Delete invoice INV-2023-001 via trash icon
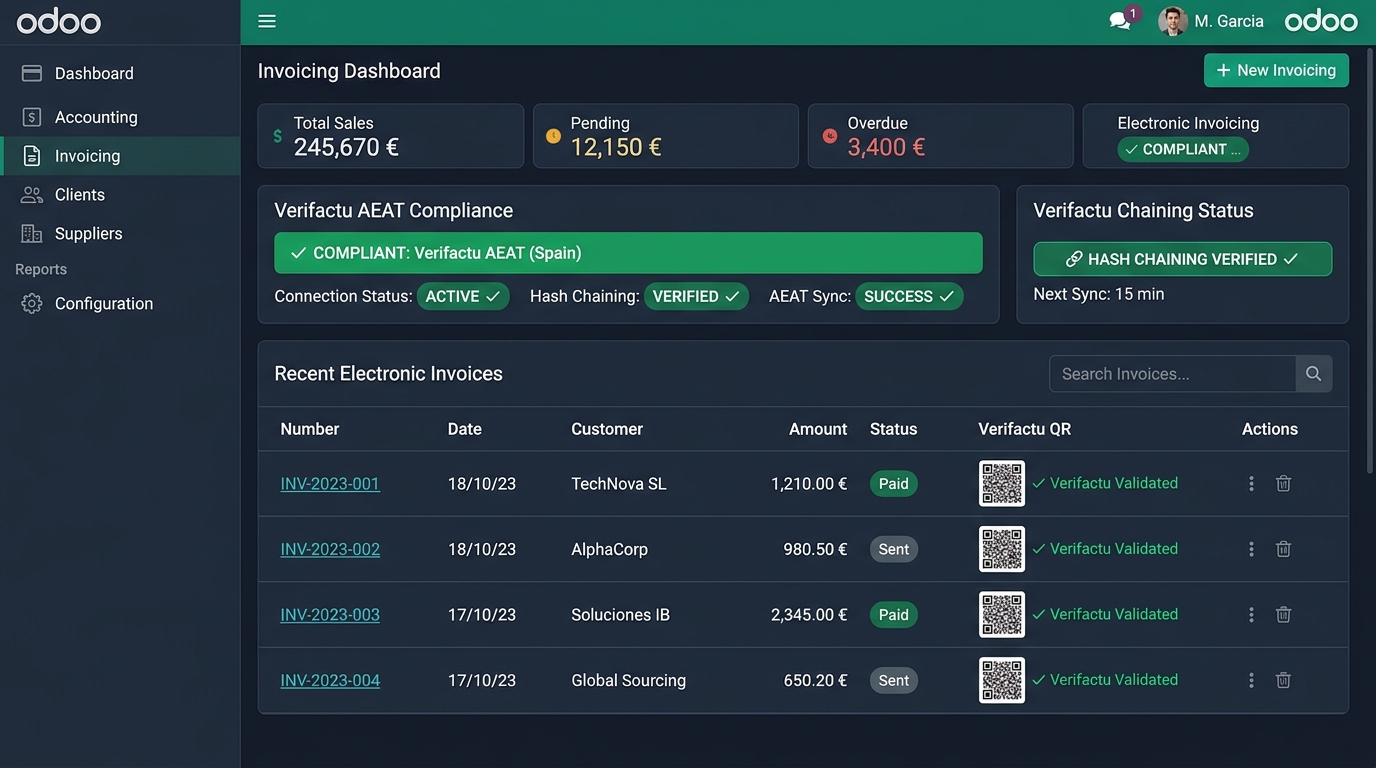Image resolution: width=1376 pixels, height=768 pixels. 1284,484
